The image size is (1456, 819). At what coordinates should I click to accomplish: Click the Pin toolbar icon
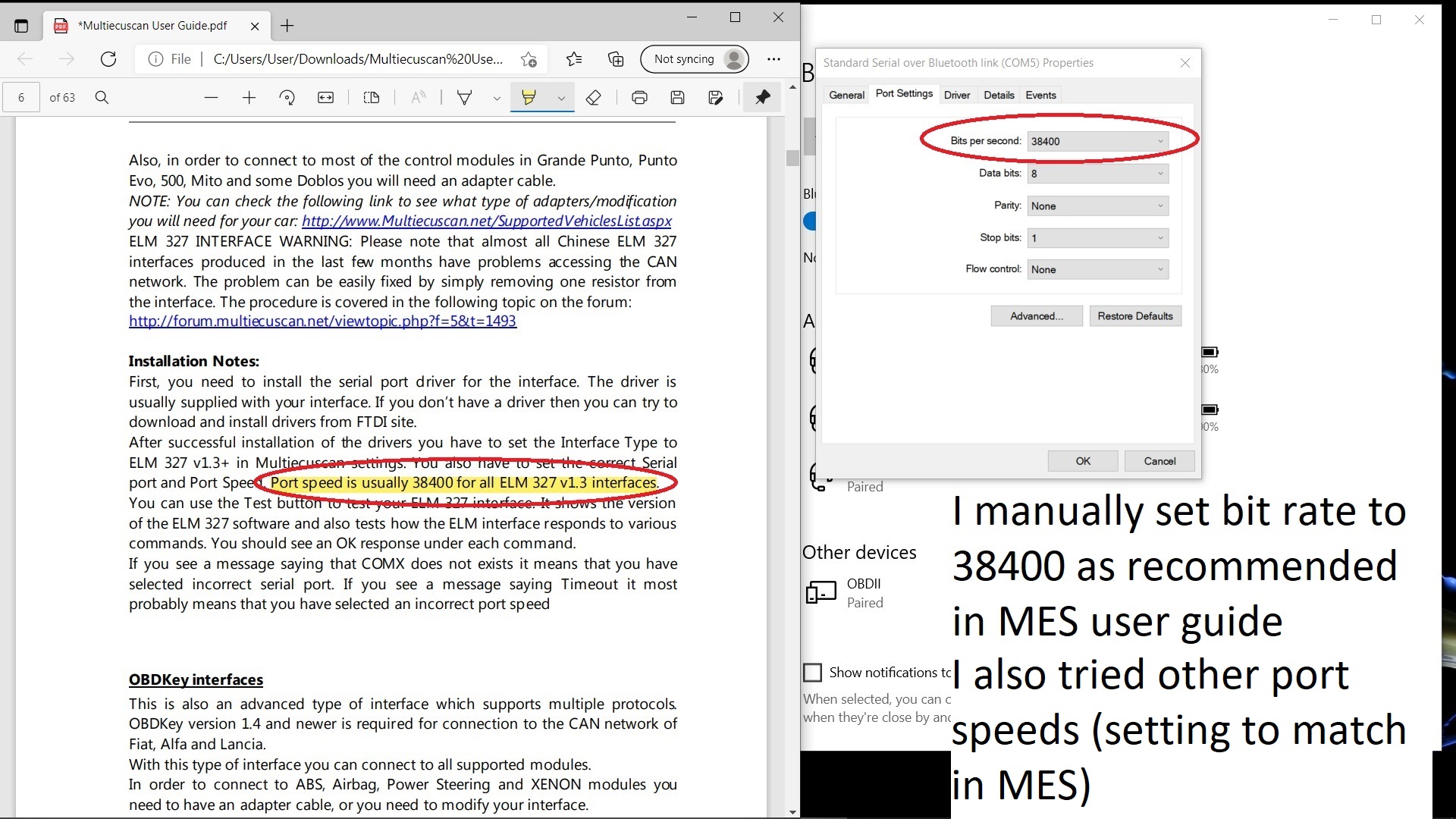[x=762, y=97]
